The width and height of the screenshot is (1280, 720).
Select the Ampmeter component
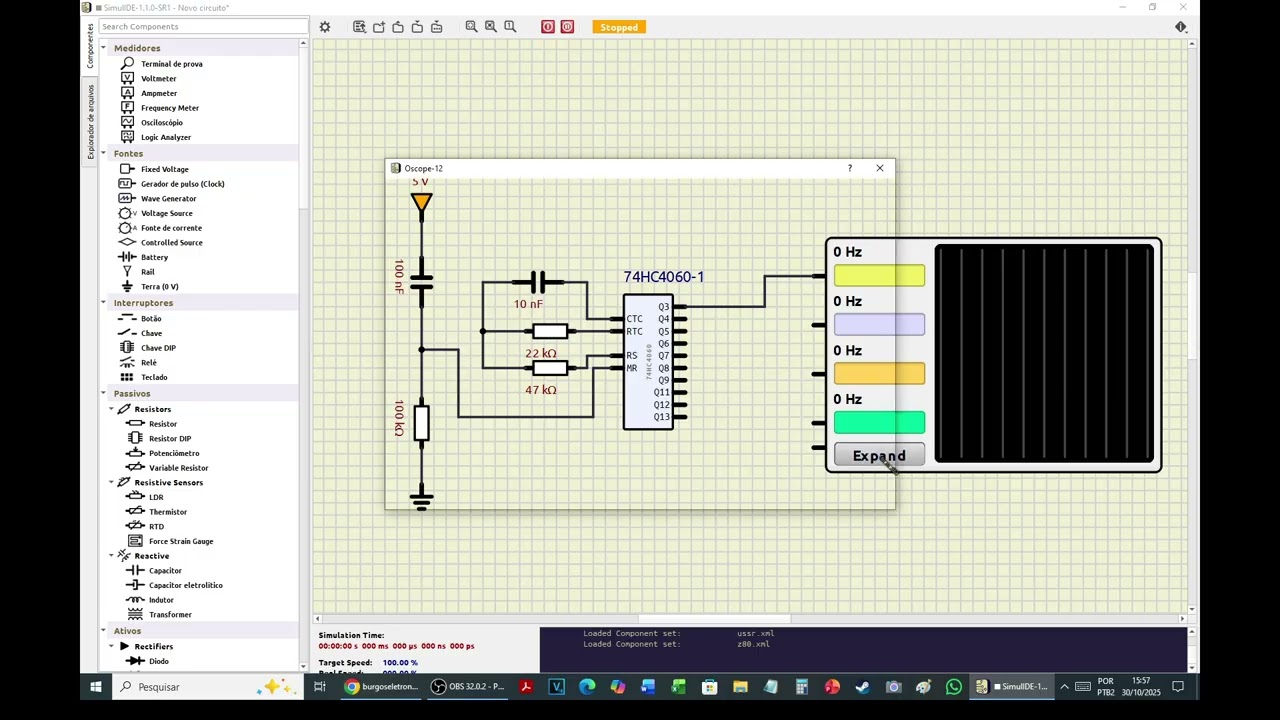(x=158, y=93)
